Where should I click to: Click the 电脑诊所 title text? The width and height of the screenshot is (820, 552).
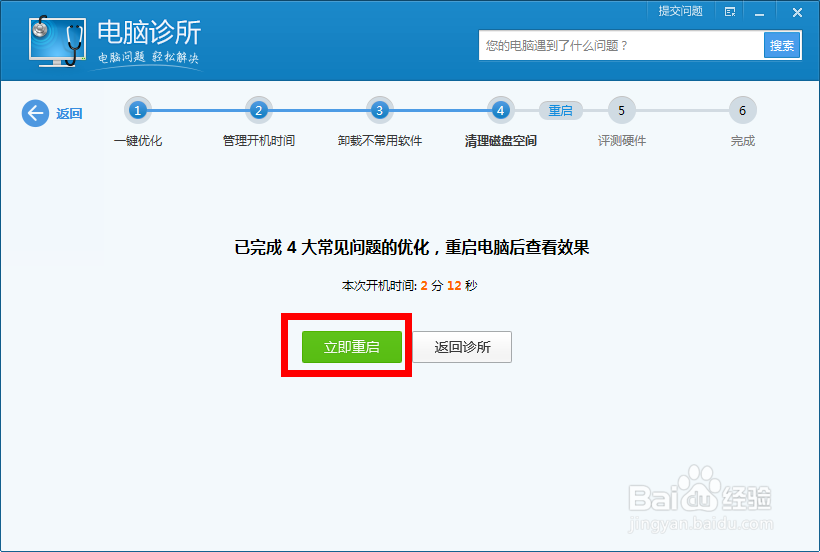point(149,32)
